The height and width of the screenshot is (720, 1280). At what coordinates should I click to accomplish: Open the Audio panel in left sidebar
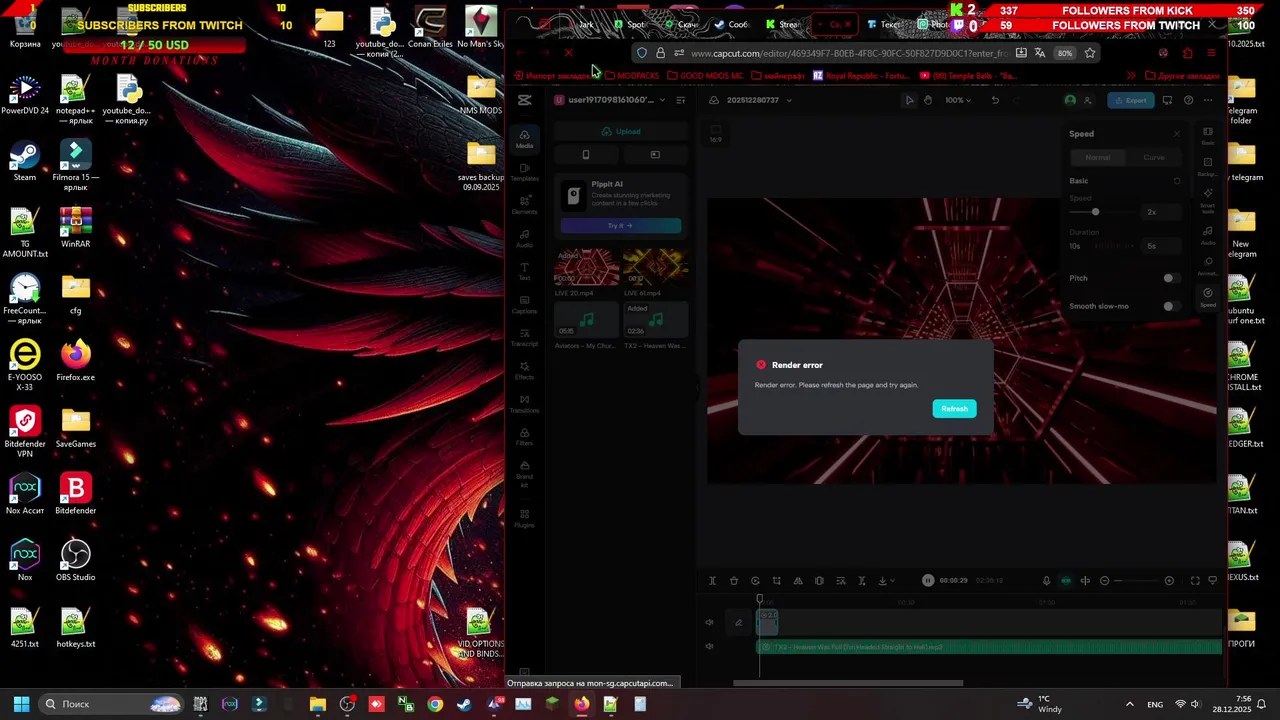[524, 238]
